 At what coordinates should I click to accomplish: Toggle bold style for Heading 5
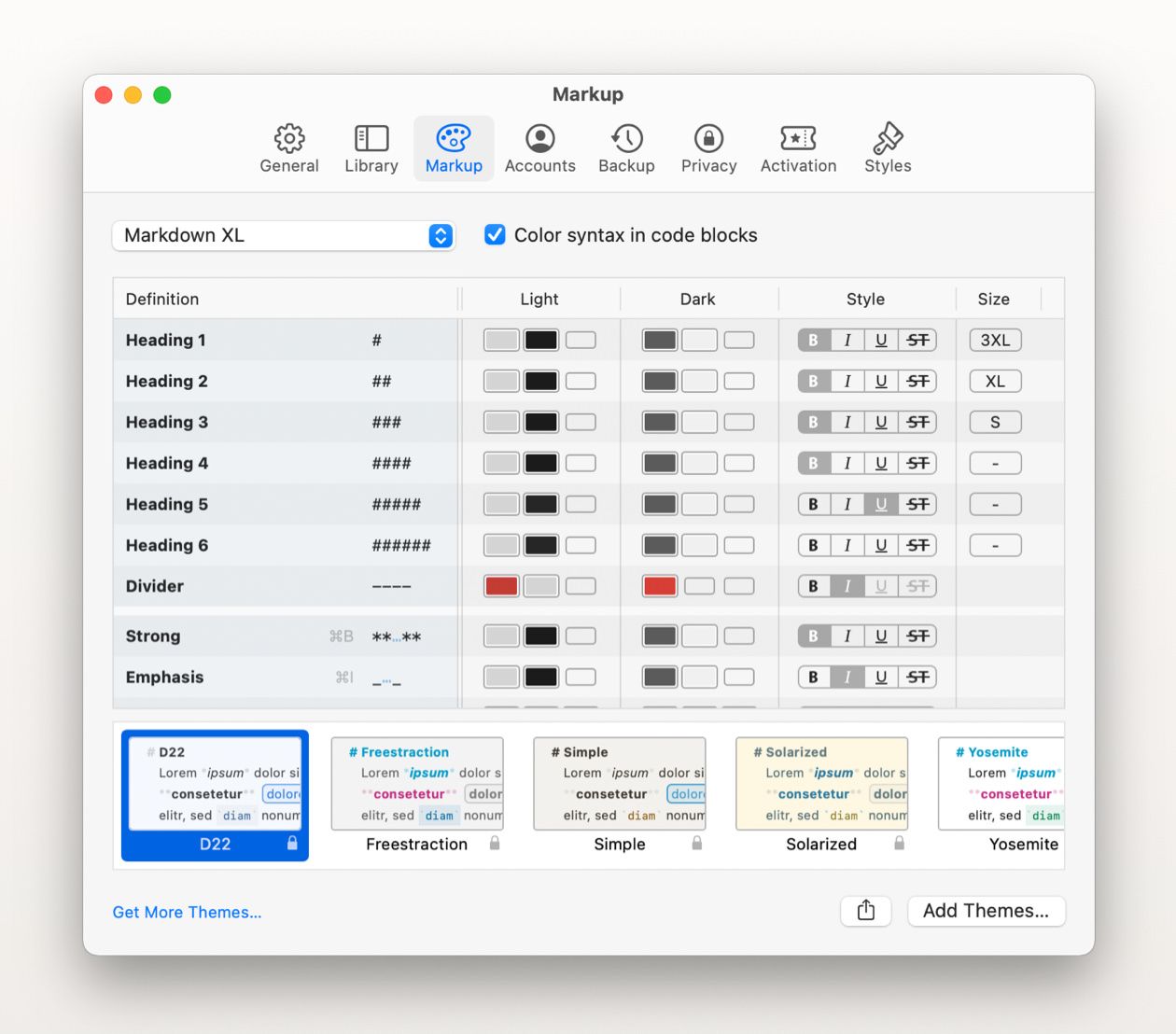(x=814, y=504)
